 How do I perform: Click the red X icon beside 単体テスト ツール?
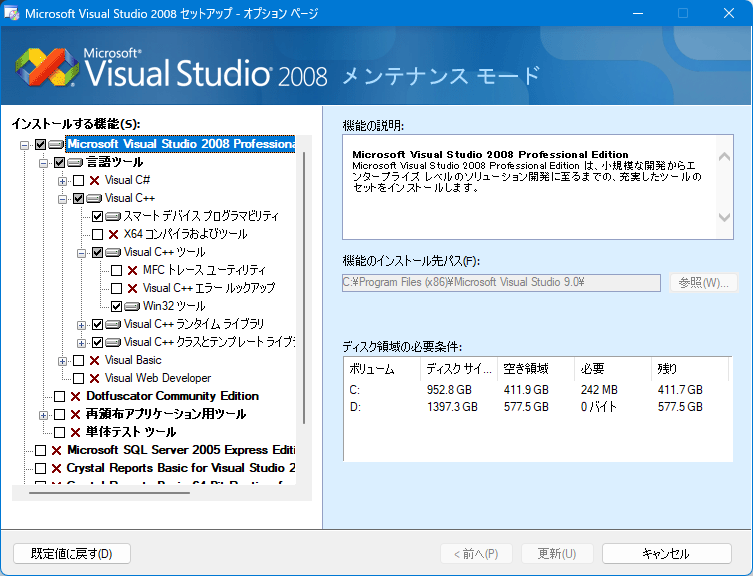(x=75, y=433)
